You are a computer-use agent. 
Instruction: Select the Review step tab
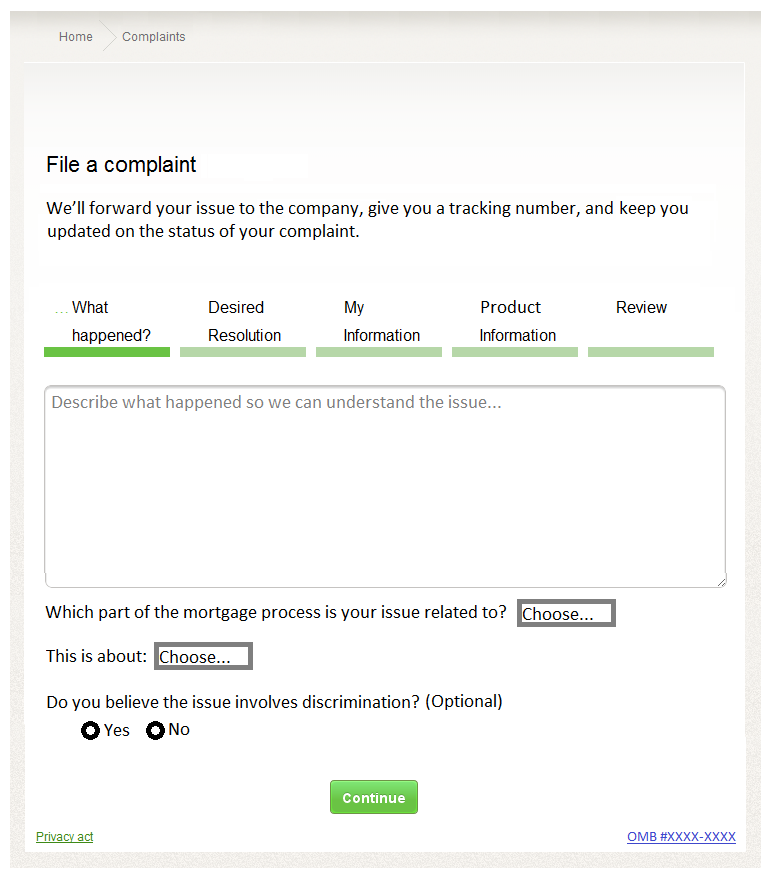pos(641,308)
